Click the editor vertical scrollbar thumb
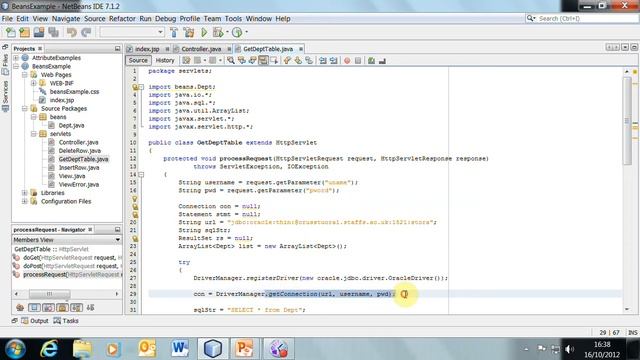Viewport: 640px width, 360px height. tap(627, 121)
